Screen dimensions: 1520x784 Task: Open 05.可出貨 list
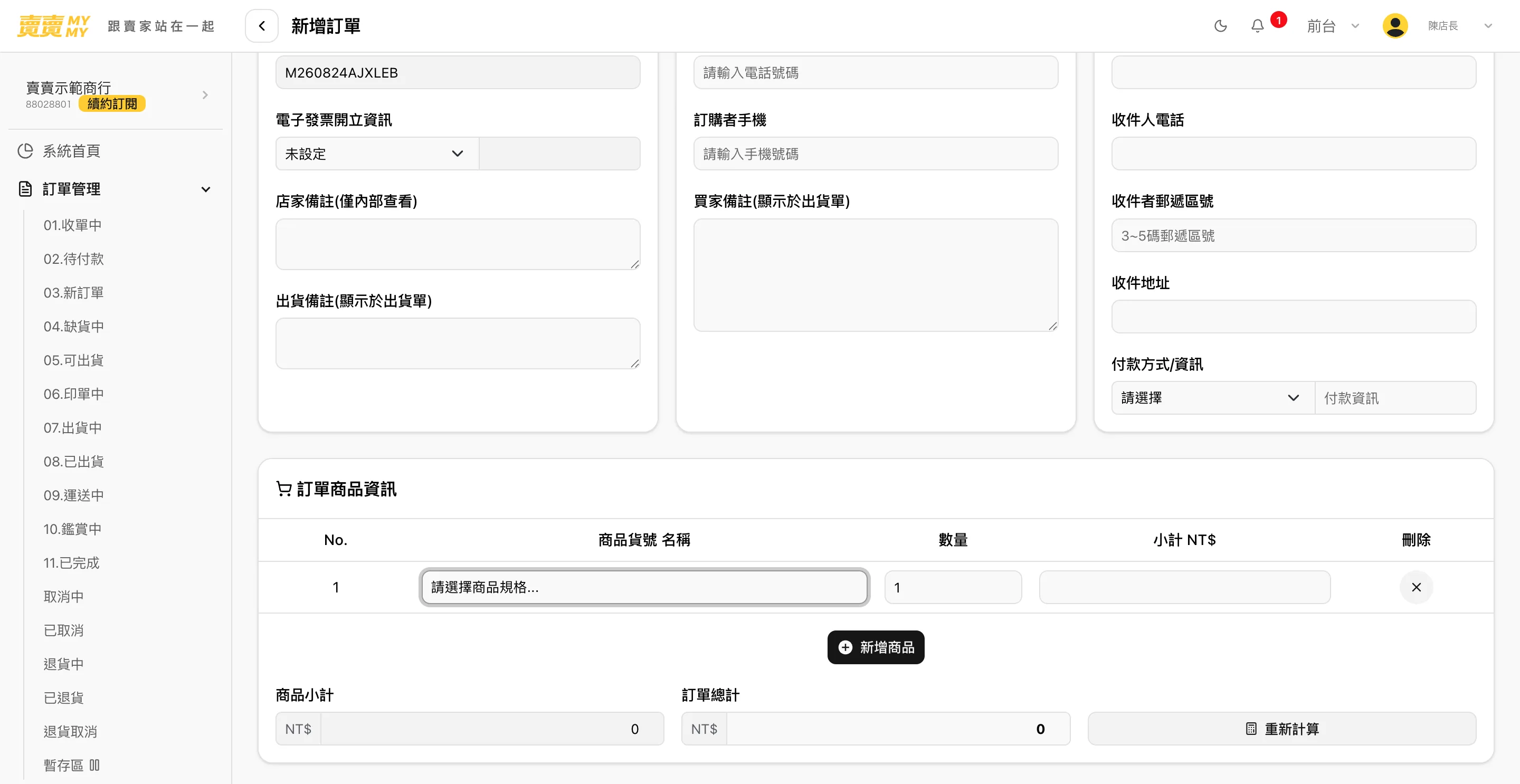[73, 360]
